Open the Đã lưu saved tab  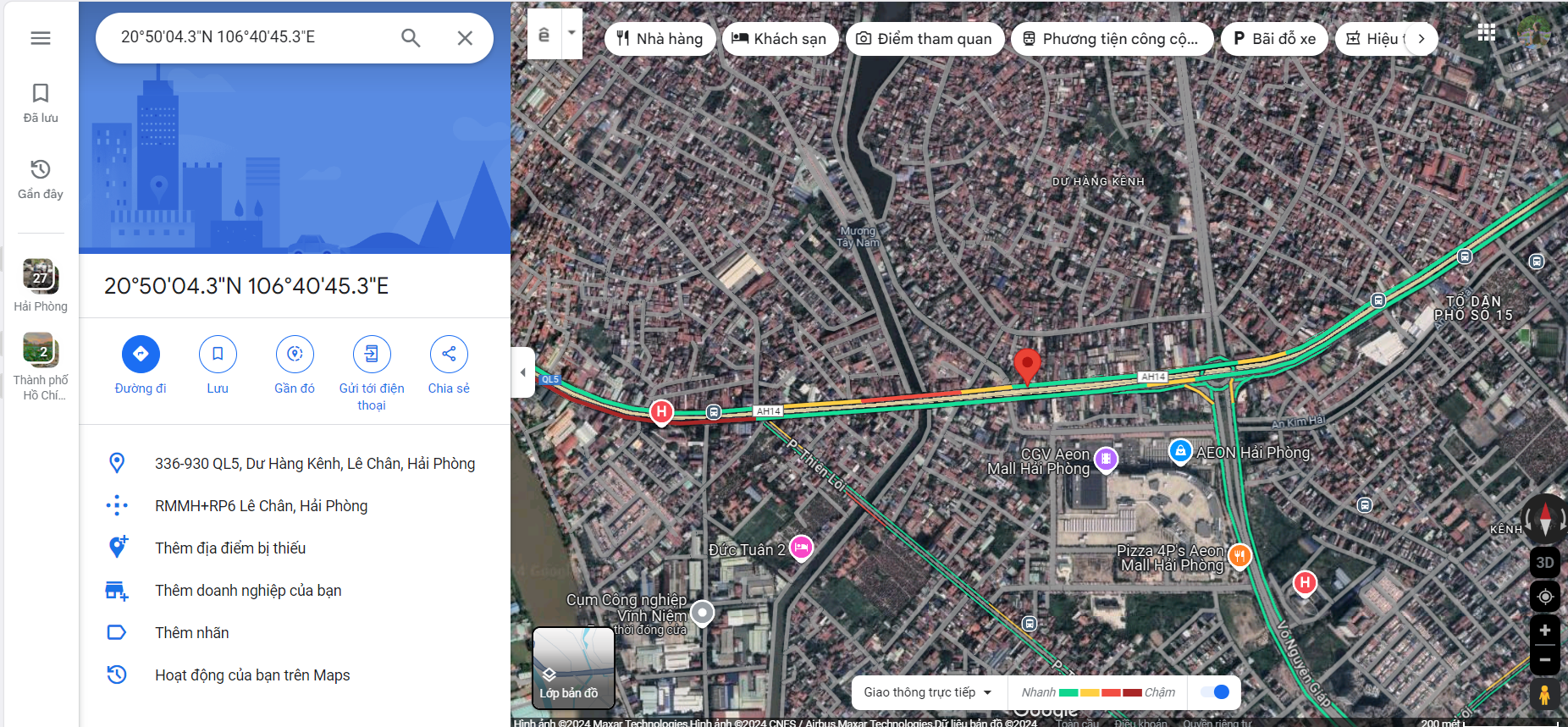pos(41,102)
